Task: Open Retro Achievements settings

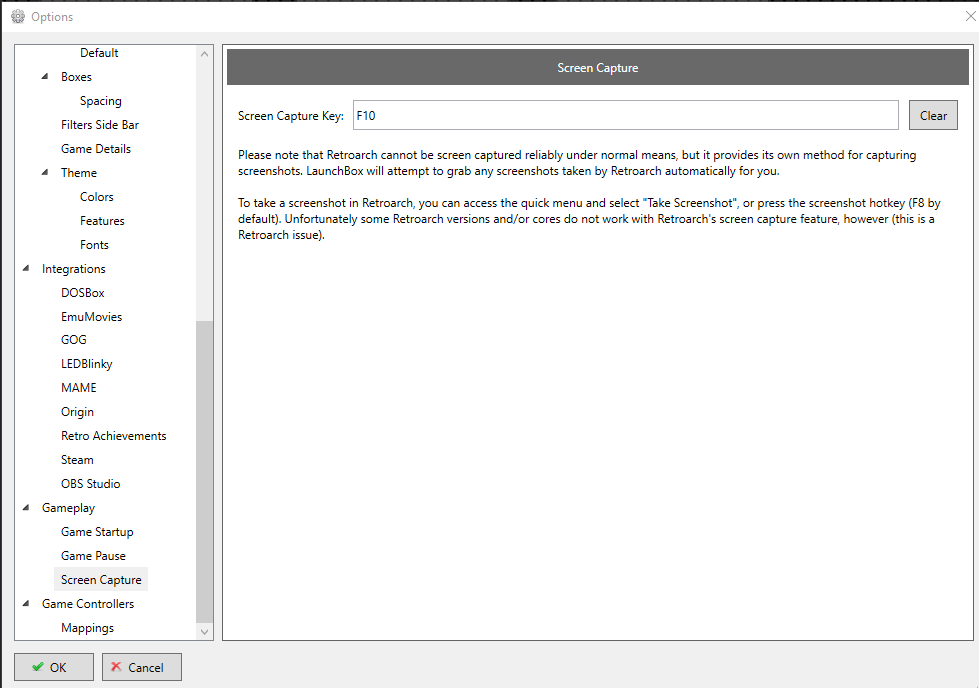Action: click(x=114, y=436)
